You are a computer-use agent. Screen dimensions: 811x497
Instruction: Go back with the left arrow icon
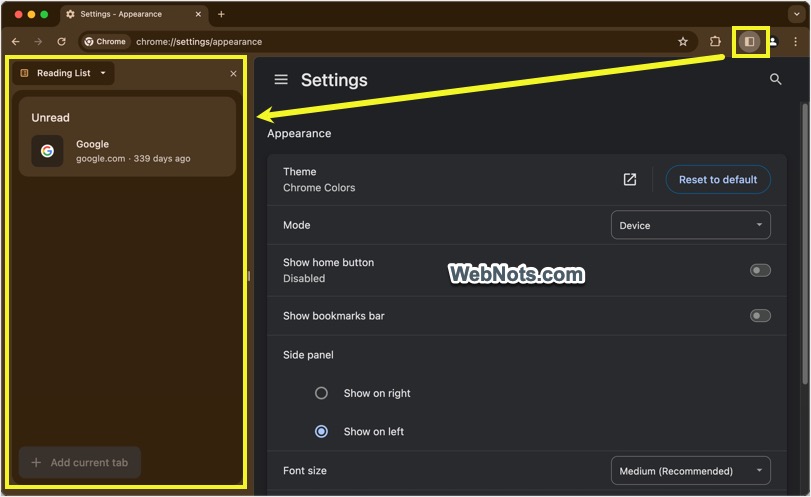(x=15, y=42)
